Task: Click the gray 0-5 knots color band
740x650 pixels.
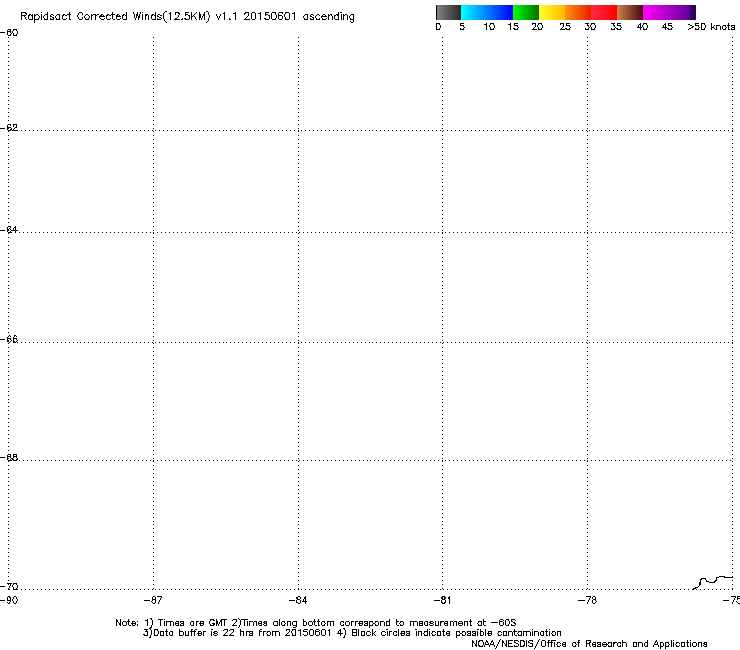Action: [x=448, y=12]
